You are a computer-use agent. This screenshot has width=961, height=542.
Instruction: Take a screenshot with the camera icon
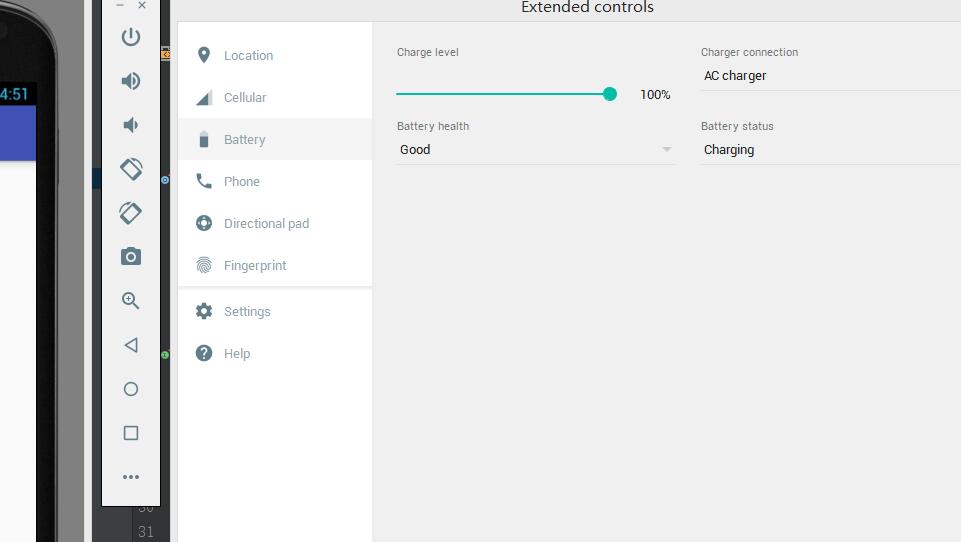[x=131, y=257]
